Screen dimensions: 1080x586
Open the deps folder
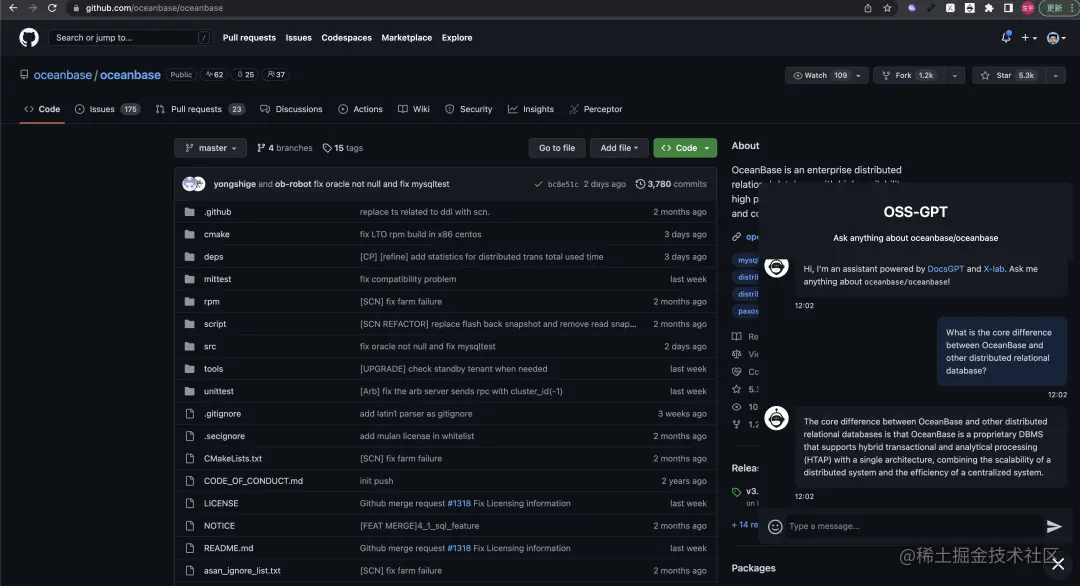click(214, 257)
